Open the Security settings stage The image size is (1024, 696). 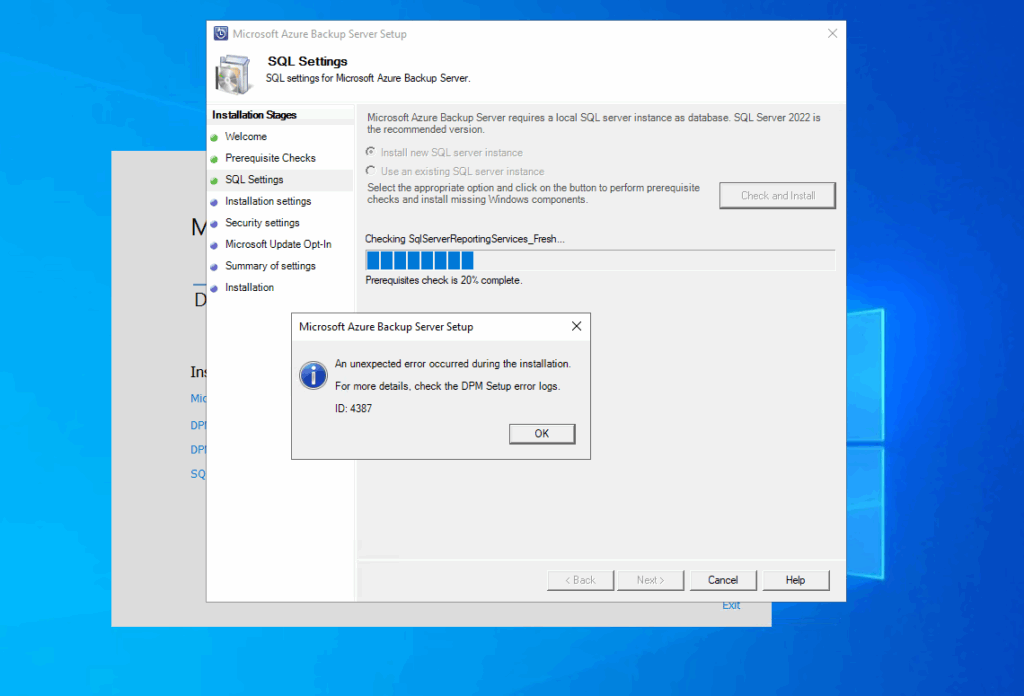coord(262,223)
